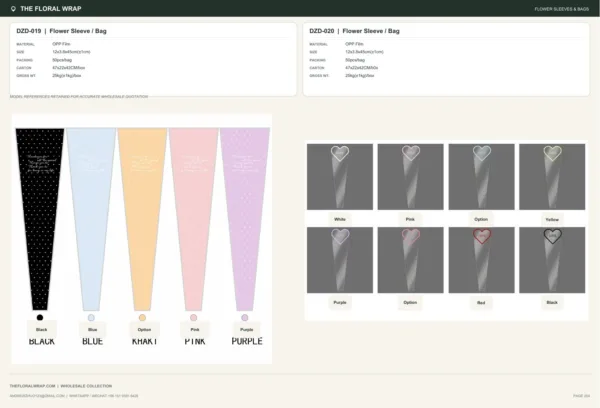
Task: Click the Black label under heart sleeve photo
Action: coord(552,302)
